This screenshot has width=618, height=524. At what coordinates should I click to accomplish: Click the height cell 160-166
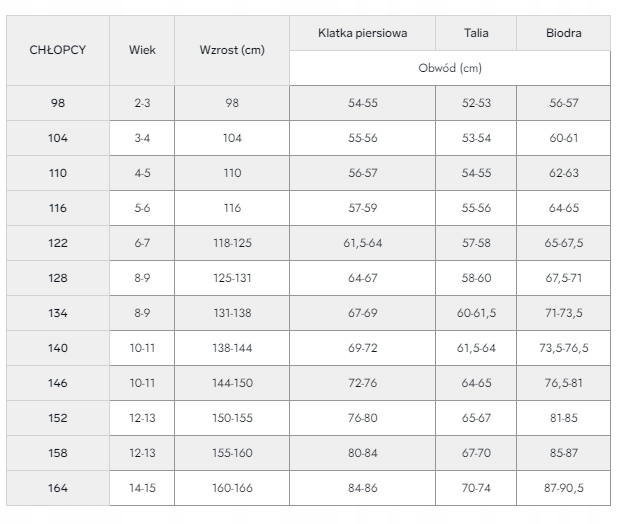[x=232, y=488]
